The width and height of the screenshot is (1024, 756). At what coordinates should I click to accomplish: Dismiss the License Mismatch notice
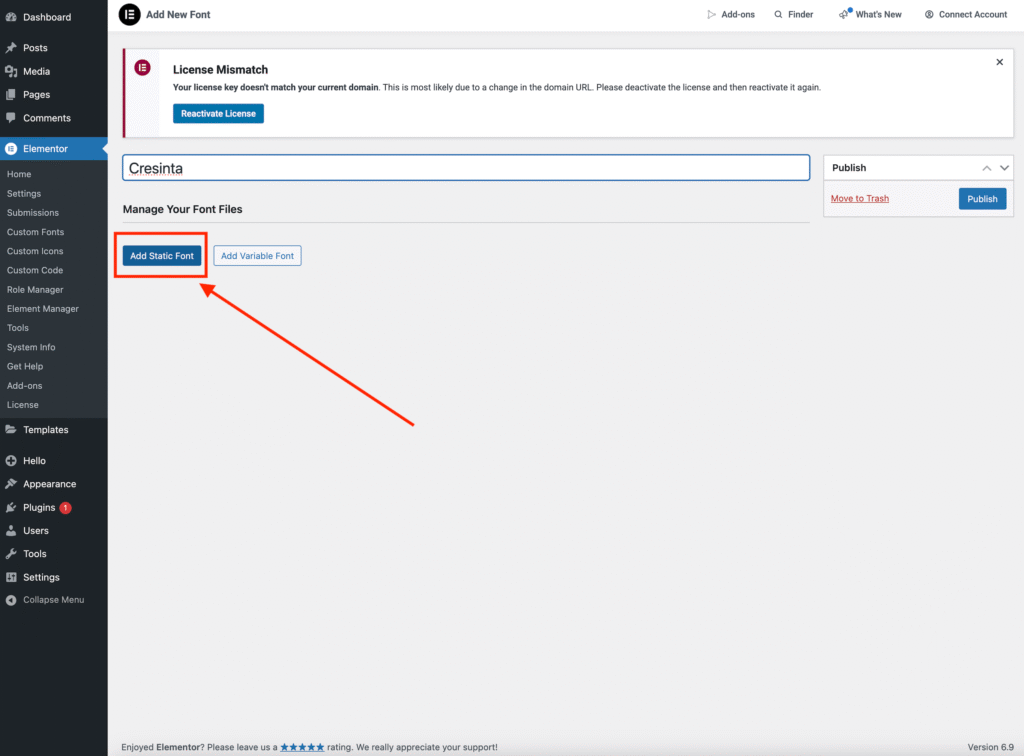[999, 62]
